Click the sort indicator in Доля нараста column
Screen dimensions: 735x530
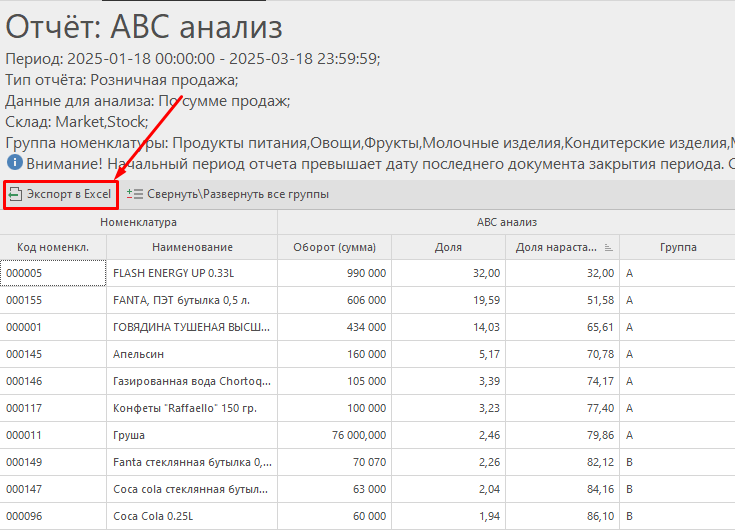[608, 247]
